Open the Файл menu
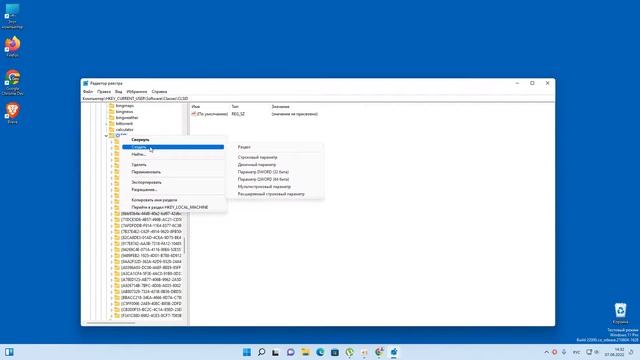Image resolution: width=640 pixels, height=360 pixels. pos(88,92)
